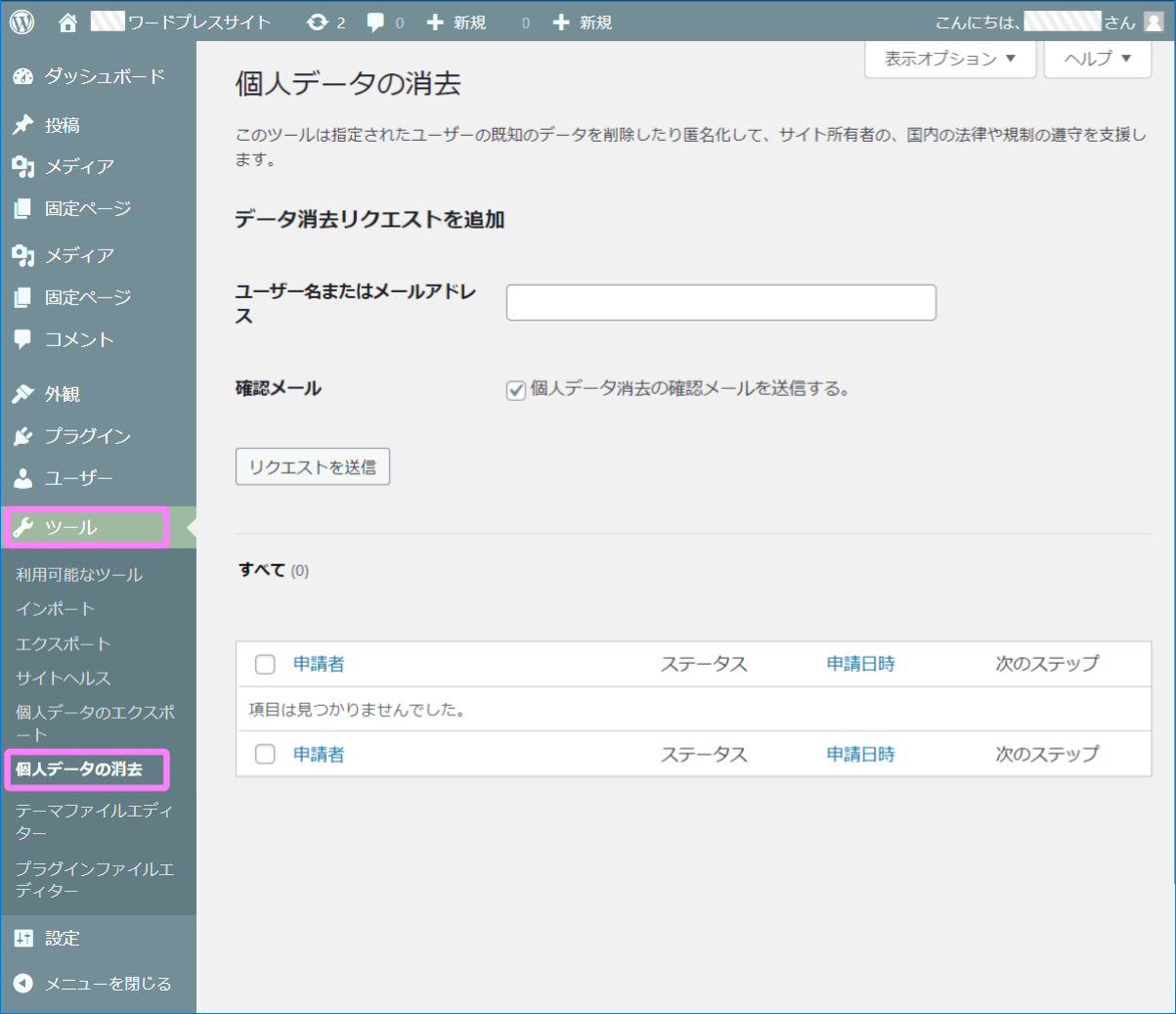Click the home icon to visit the site
Viewport: 1176px width, 1014px height.
coord(65,21)
